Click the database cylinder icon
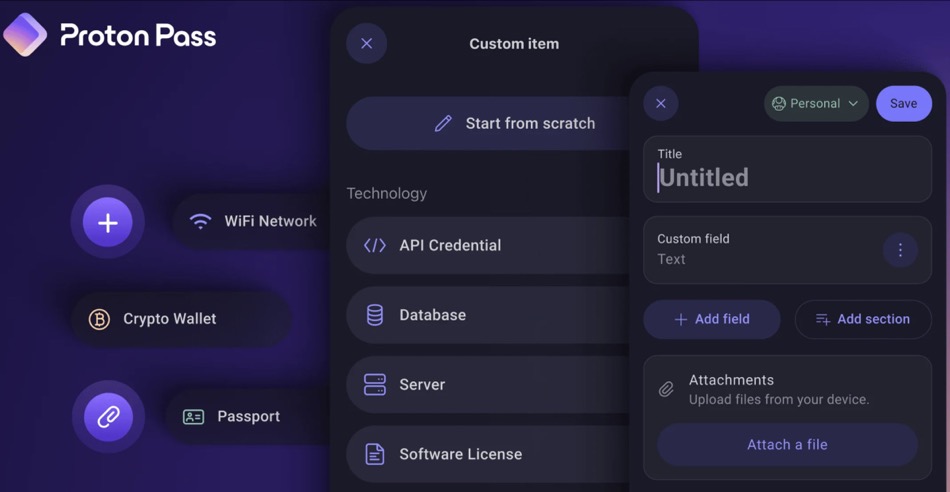950x492 pixels. click(374, 315)
